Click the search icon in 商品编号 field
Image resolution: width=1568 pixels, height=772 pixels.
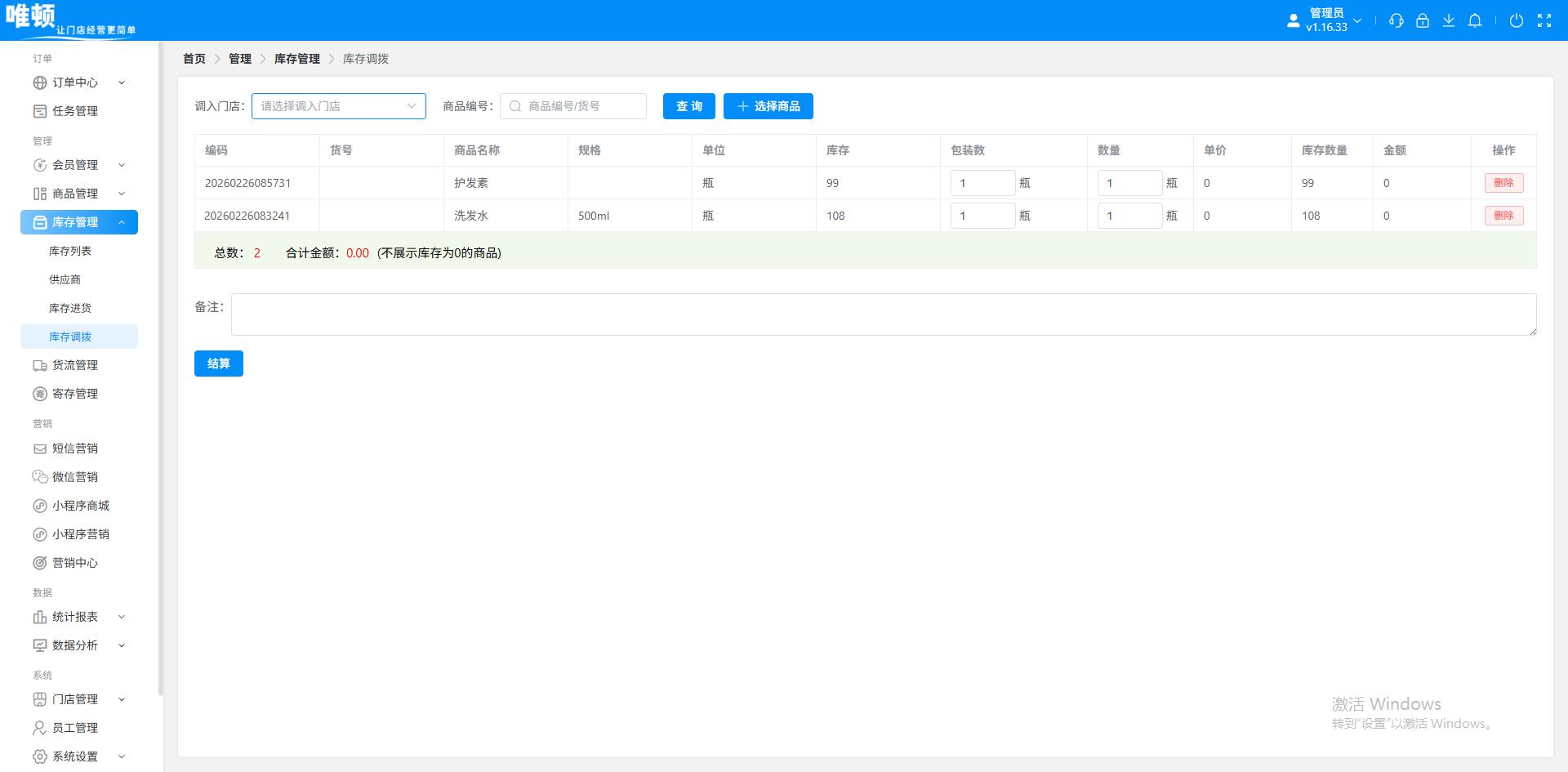click(x=515, y=106)
